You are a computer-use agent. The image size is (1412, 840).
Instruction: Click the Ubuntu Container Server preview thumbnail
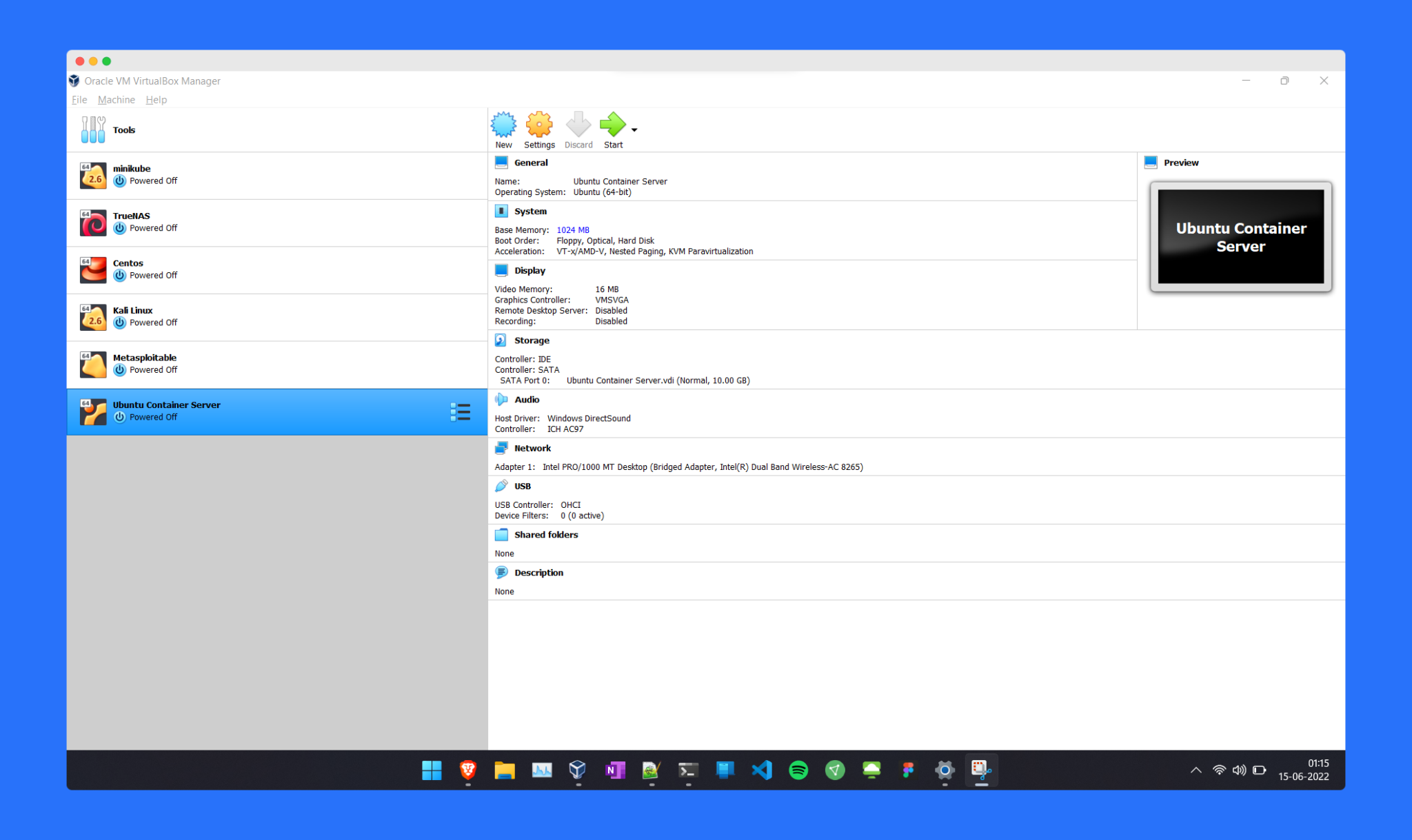(1240, 237)
